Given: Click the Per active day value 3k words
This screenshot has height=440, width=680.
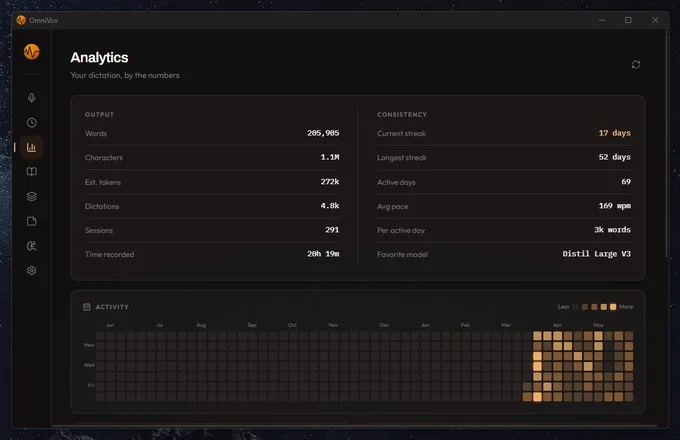Looking at the screenshot, I should pos(612,230).
